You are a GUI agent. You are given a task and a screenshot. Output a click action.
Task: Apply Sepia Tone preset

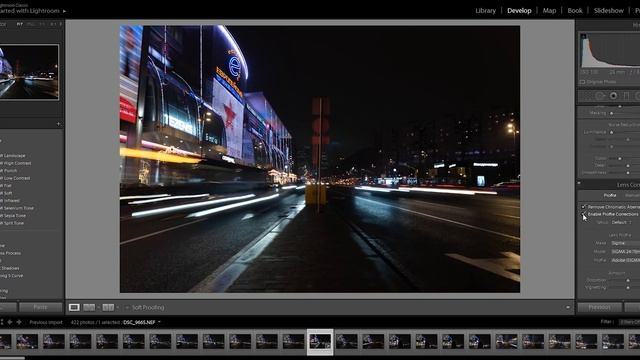click(13, 216)
